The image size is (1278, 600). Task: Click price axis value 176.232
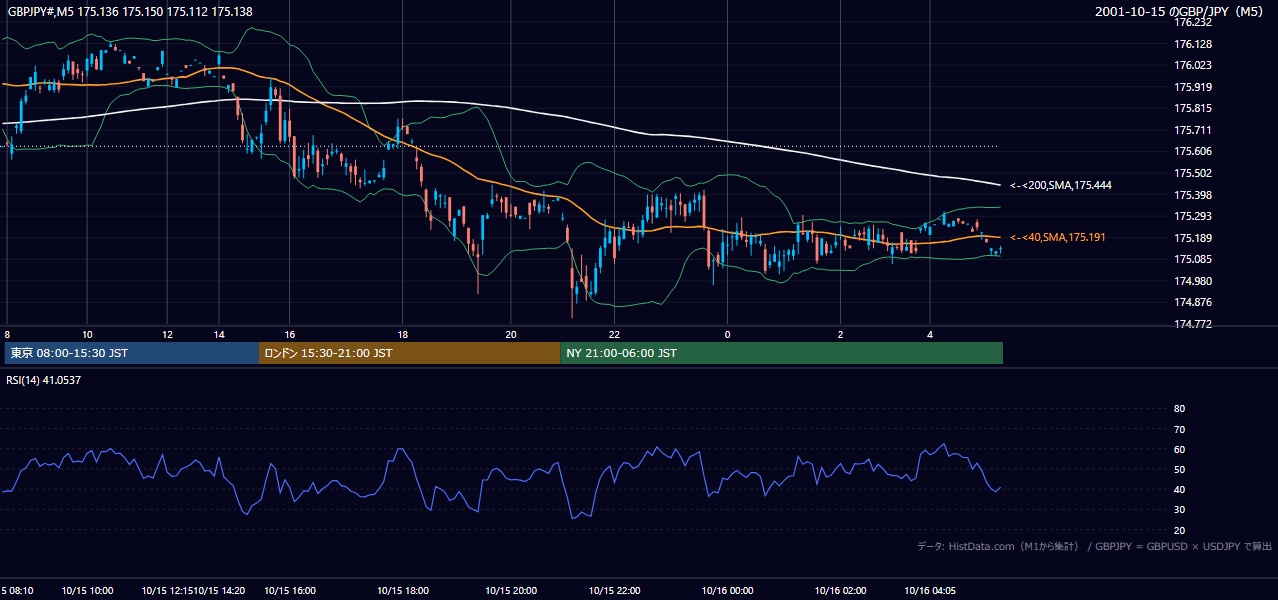coord(1193,22)
